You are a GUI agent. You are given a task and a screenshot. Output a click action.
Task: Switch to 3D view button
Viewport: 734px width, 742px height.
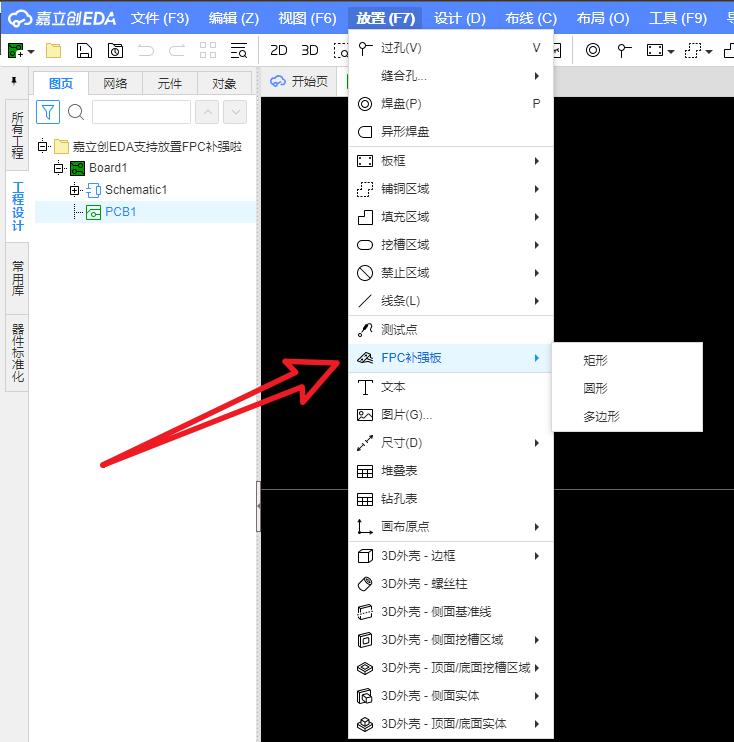(310, 51)
